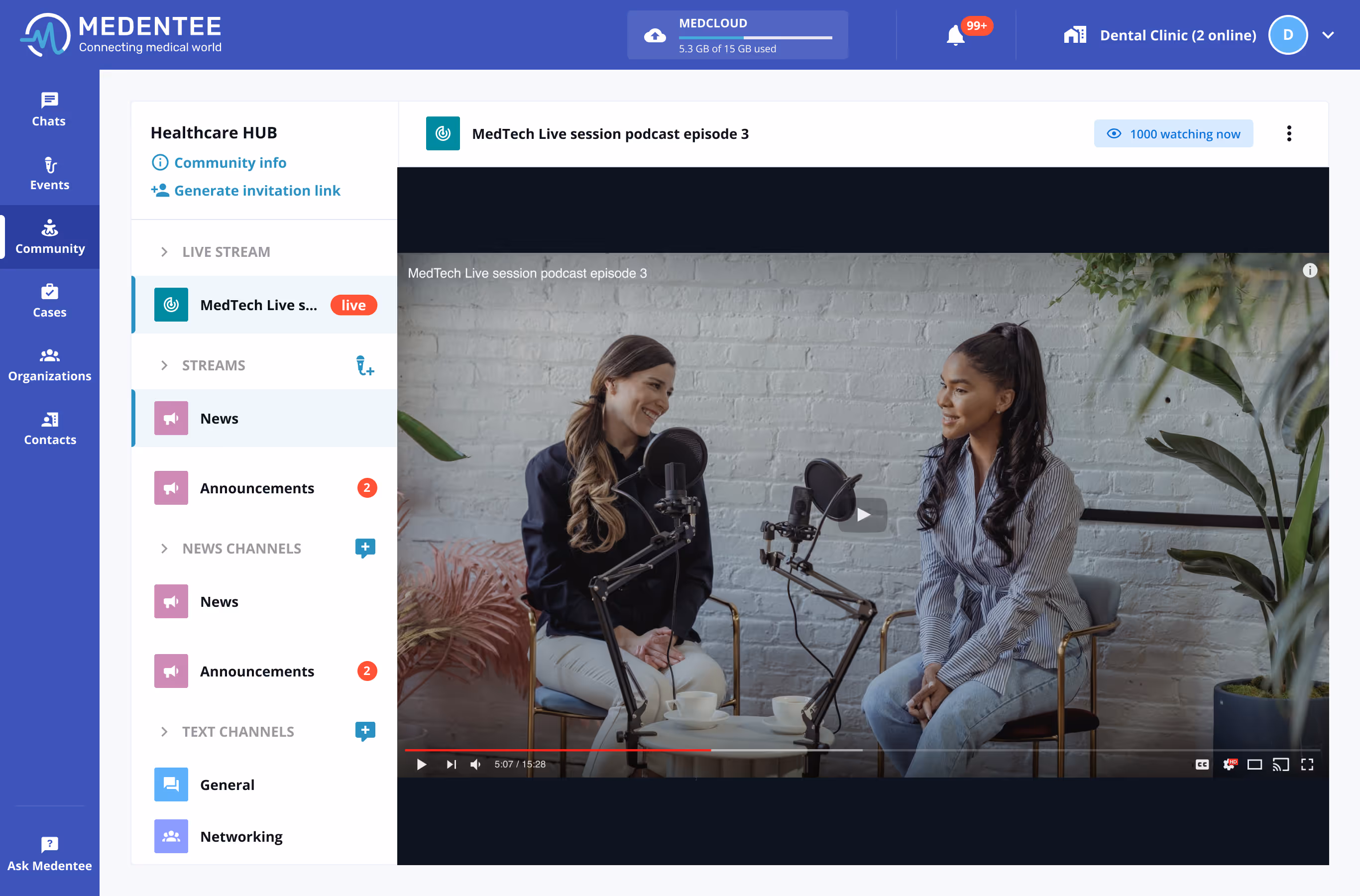Add a new stream with the microphone-plus icon
The height and width of the screenshot is (896, 1360).
pyautogui.click(x=364, y=366)
